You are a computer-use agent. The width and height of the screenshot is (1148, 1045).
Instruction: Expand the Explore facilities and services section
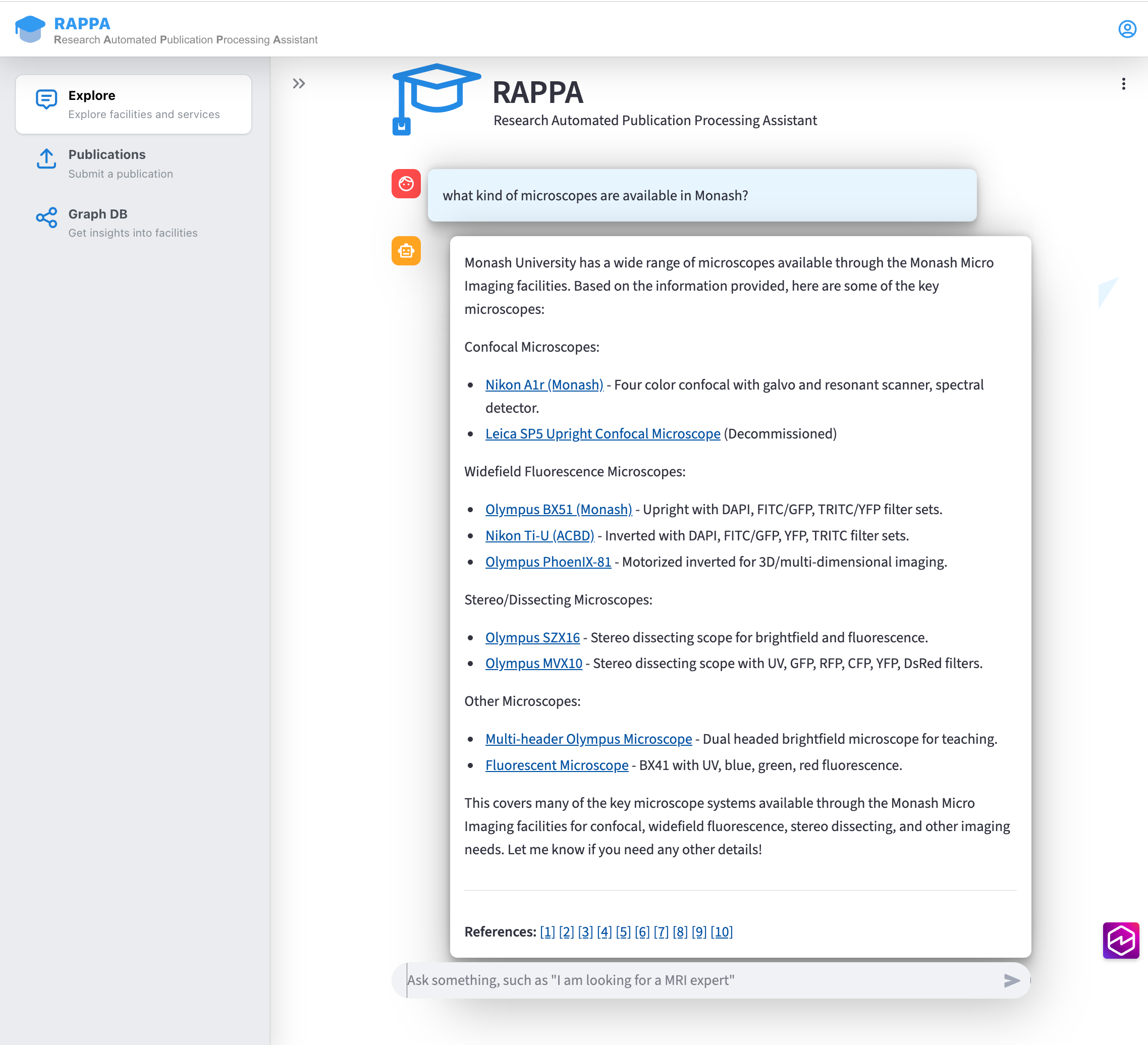point(133,104)
